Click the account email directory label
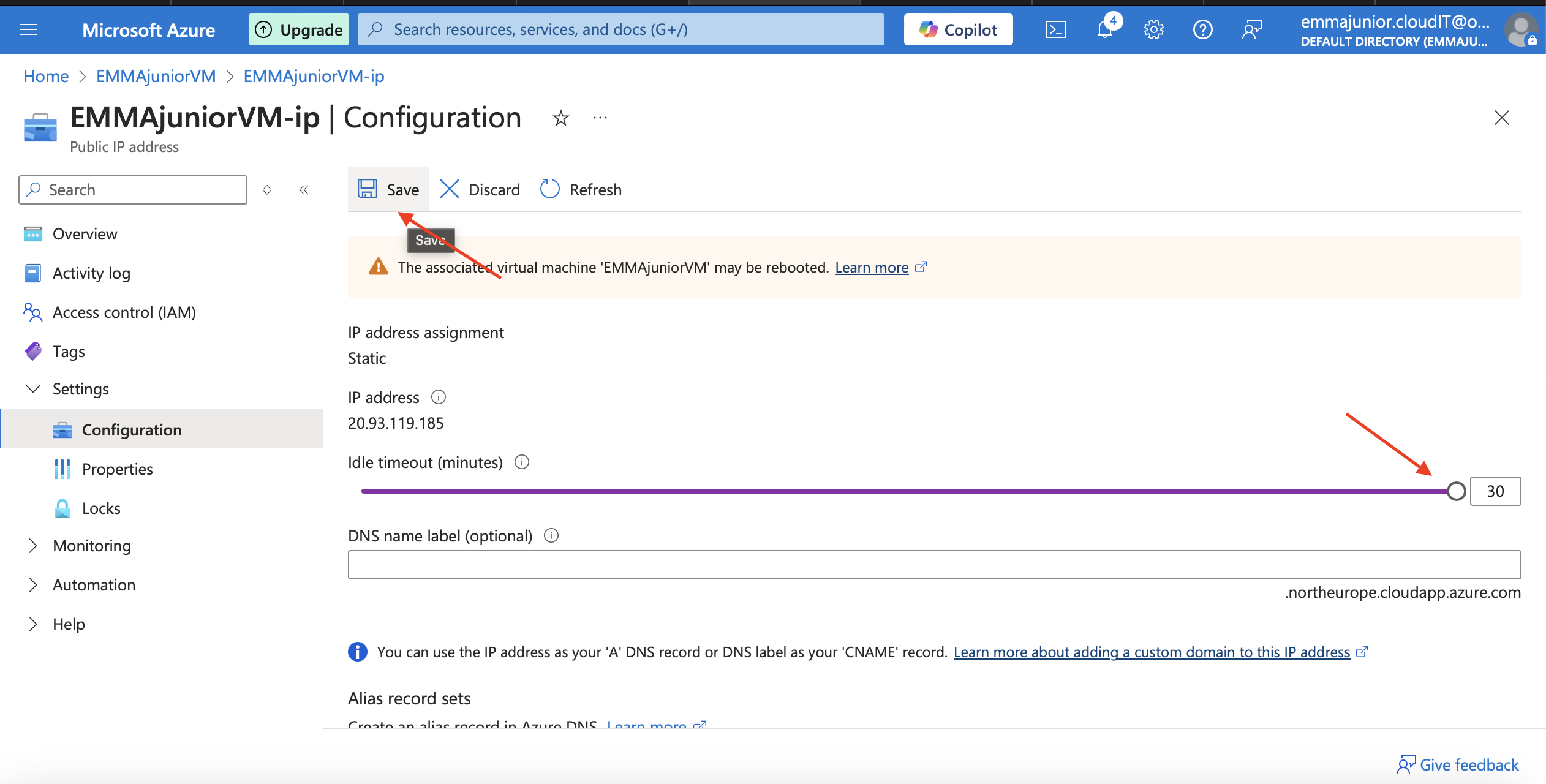 pos(1394,31)
